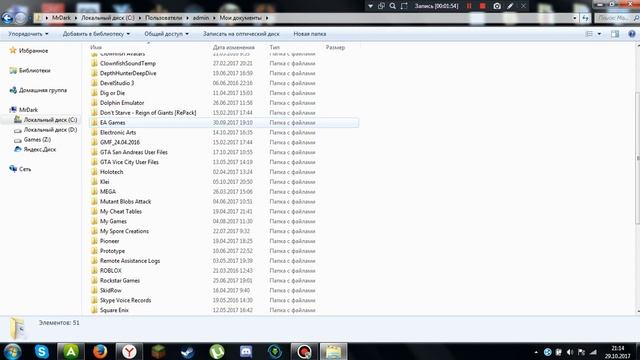Open the 'Общий доступ' menu
Screen dimensions: 640x360
(166, 34)
